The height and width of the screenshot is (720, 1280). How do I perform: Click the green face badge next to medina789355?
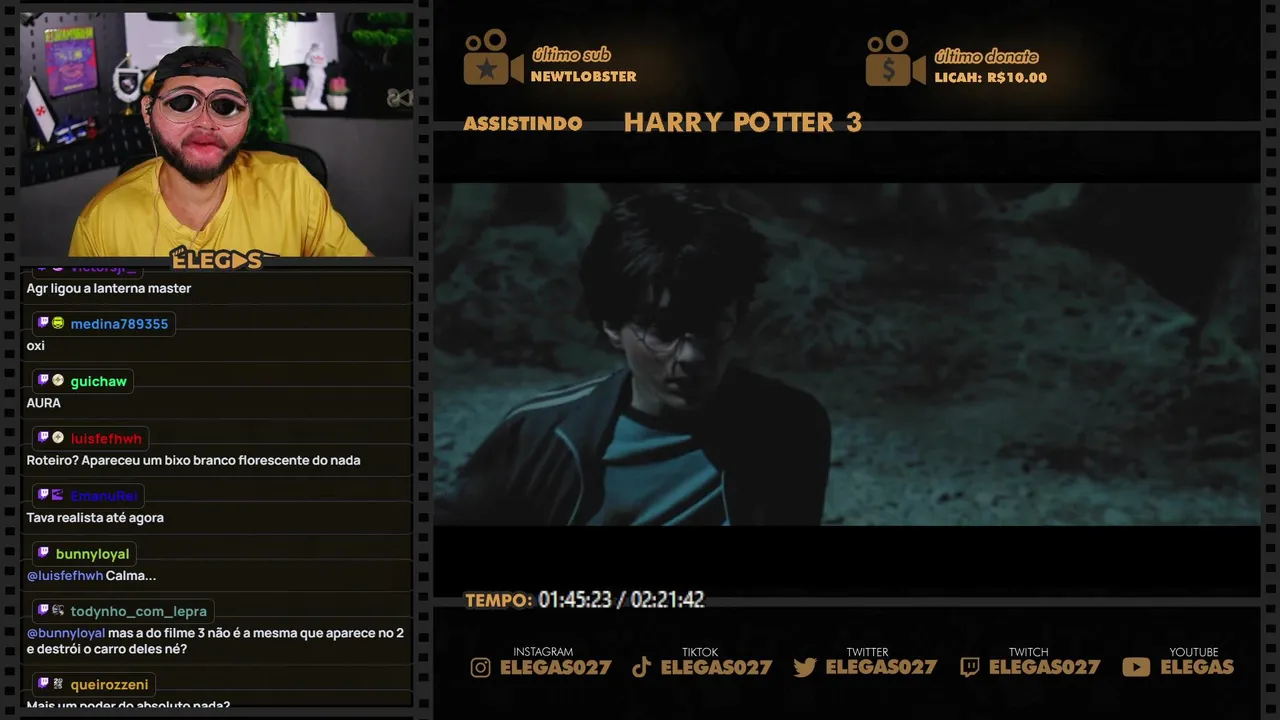pos(58,323)
